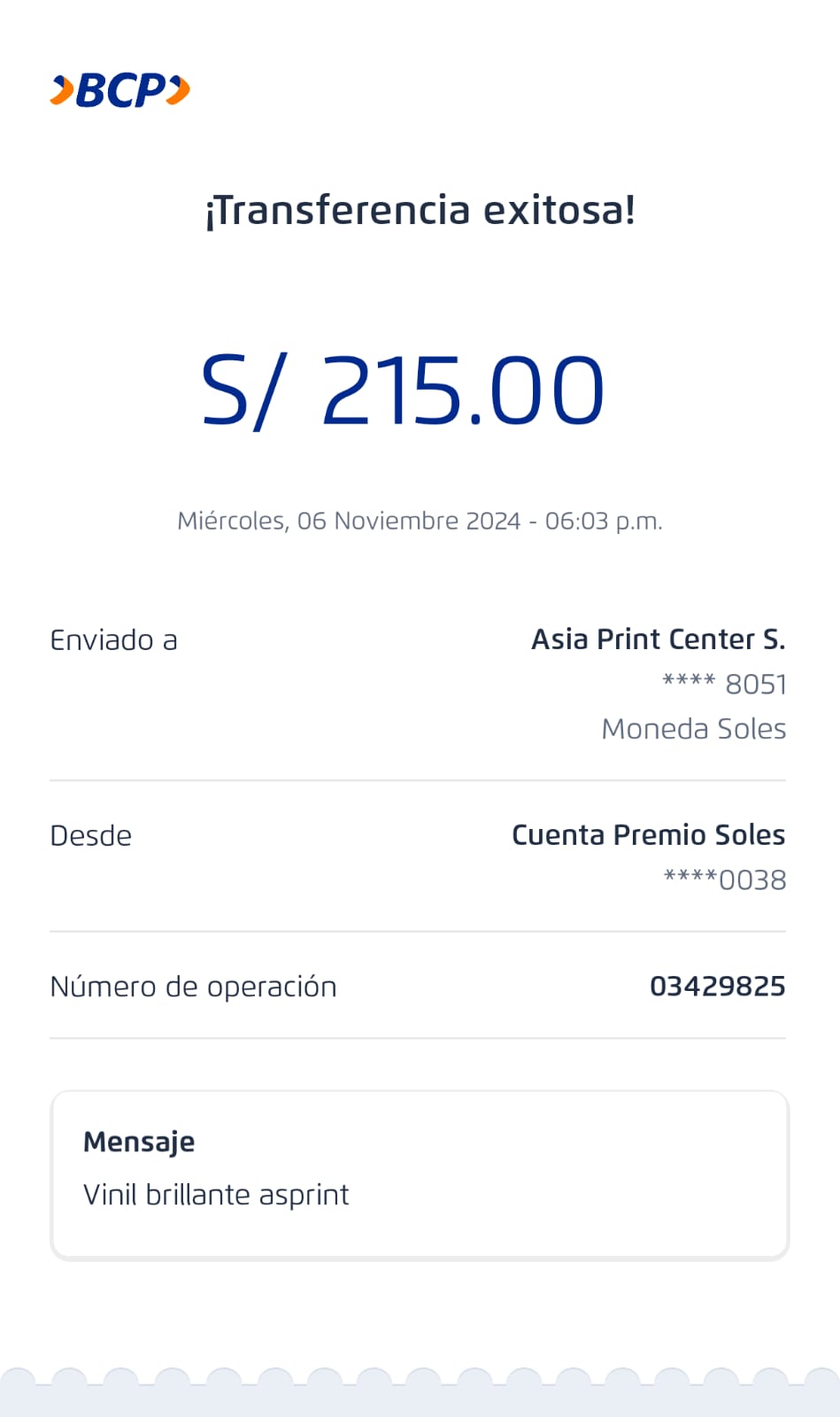Select the 'Cuenta Premio Soles' source account
The width and height of the screenshot is (840, 1417).
pyautogui.click(x=648, y=835)
